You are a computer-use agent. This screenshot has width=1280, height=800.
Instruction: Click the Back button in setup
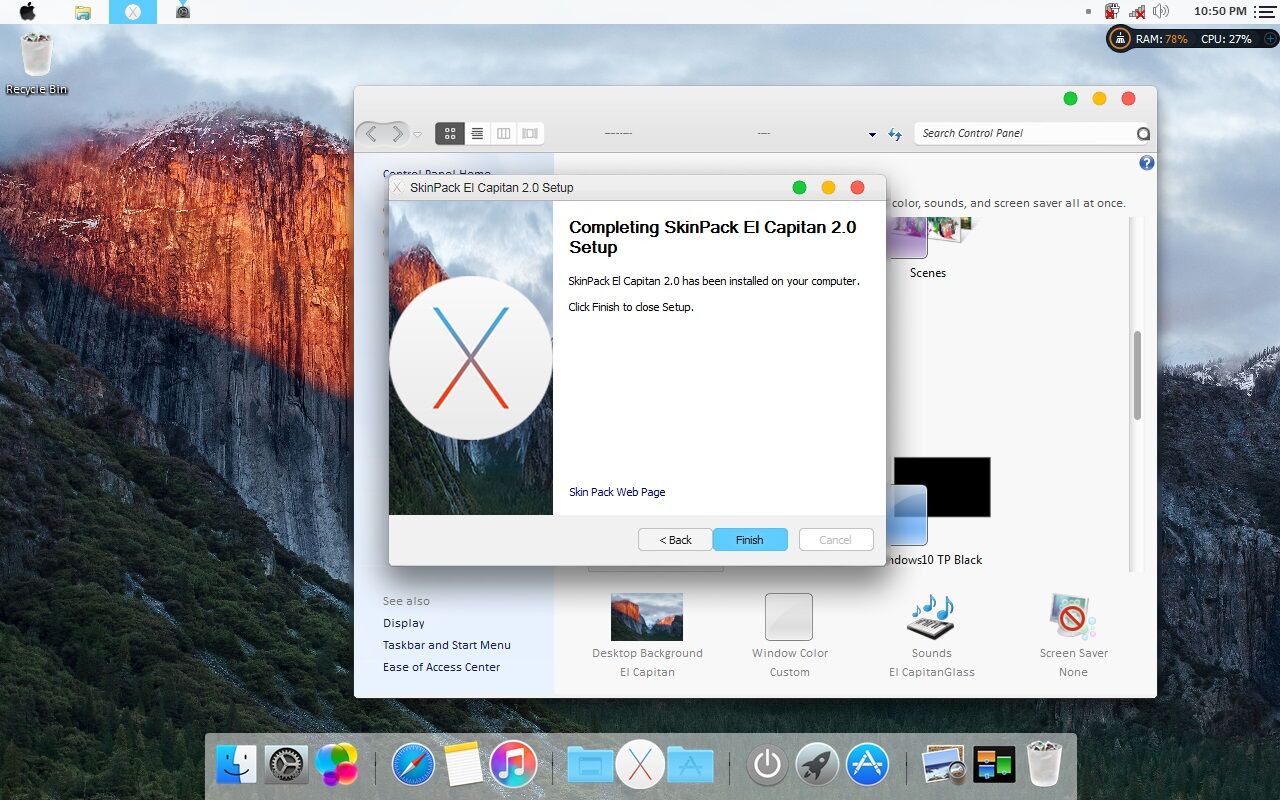675,540
